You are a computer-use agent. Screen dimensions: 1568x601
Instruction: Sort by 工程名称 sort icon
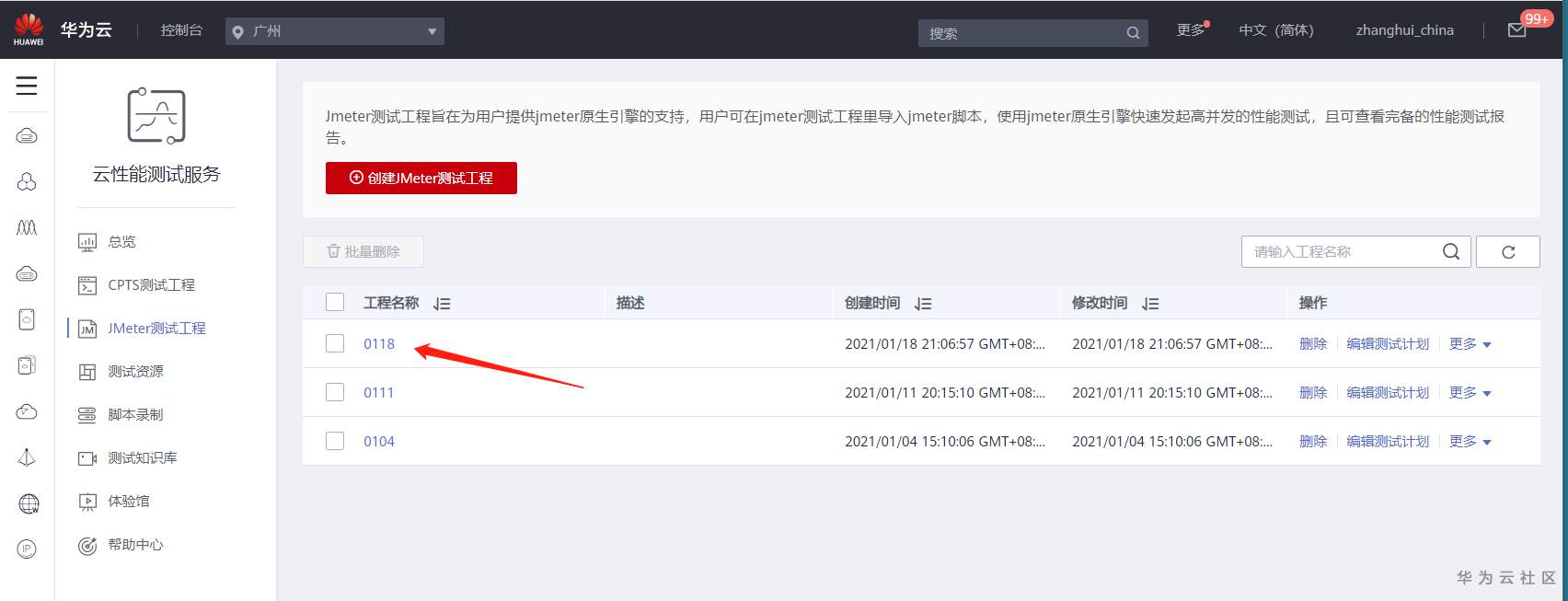tap(442, 304)
